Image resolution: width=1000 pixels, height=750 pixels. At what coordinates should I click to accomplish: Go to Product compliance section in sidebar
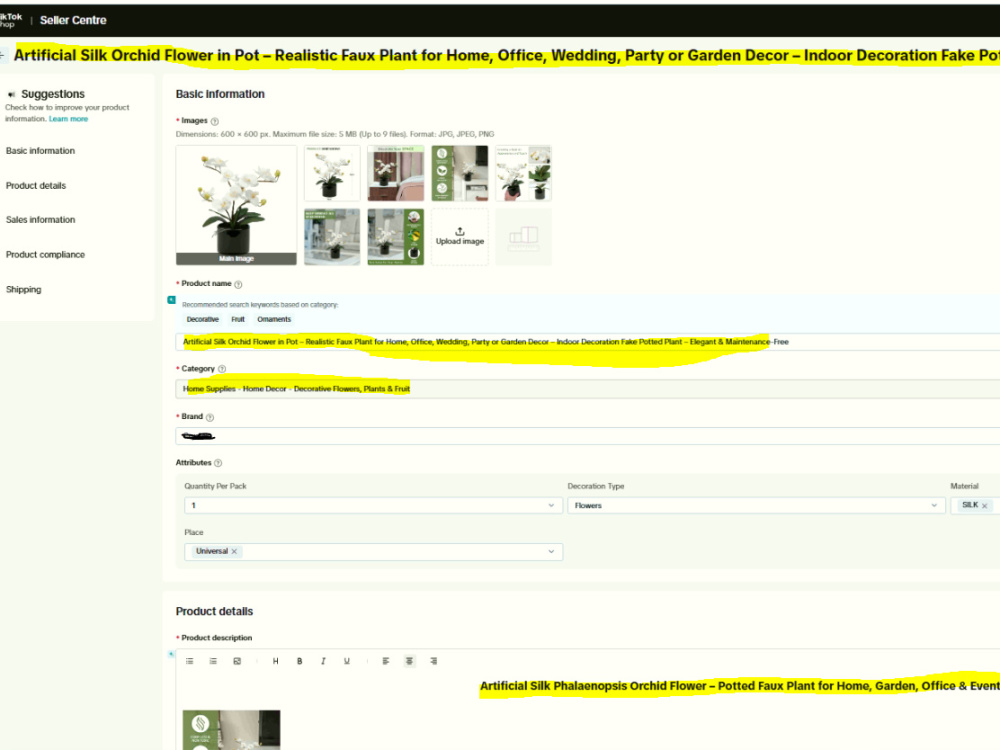[x=45, y=254]
